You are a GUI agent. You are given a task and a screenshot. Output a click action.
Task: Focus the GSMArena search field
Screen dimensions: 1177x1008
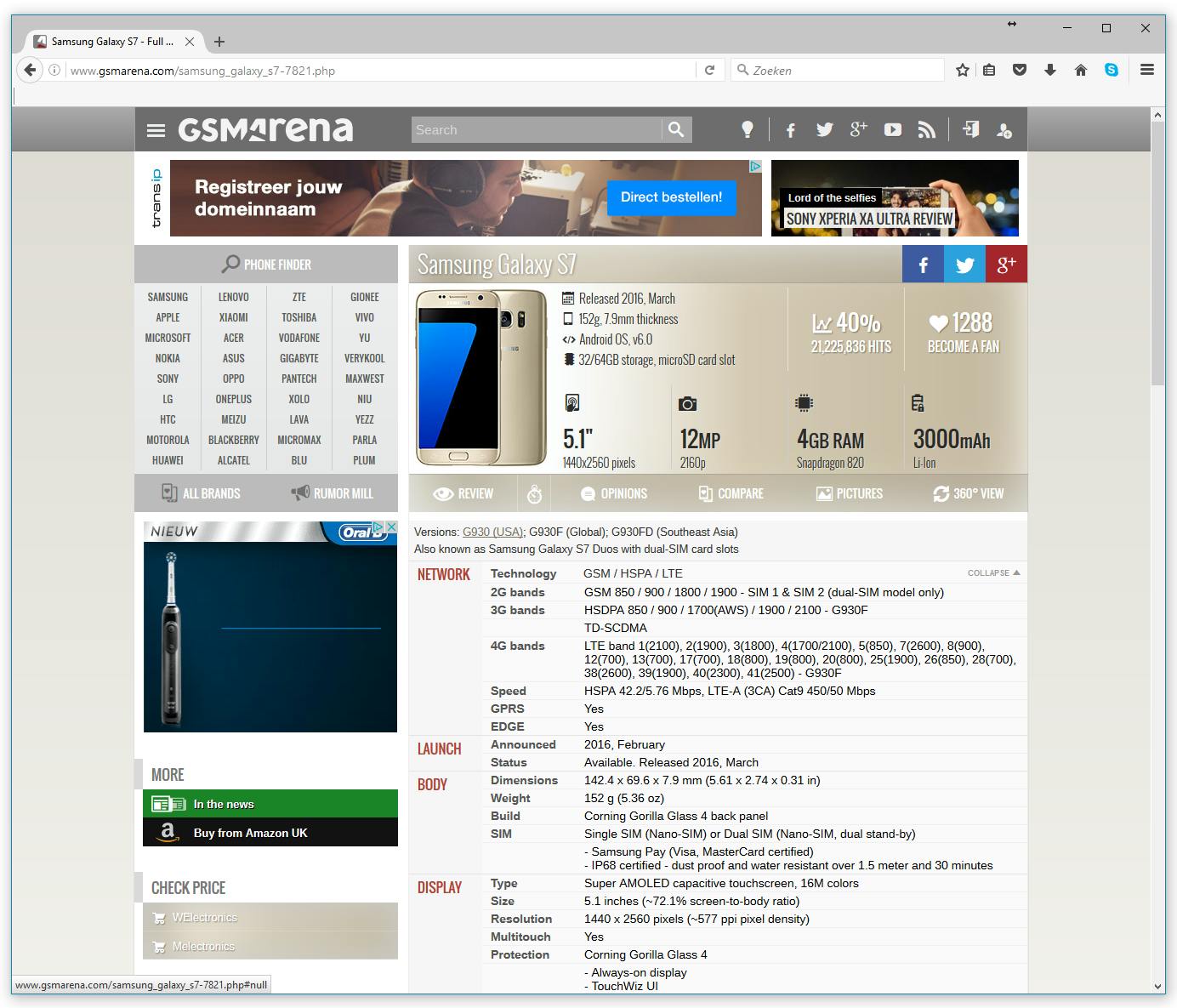point(537,129)
